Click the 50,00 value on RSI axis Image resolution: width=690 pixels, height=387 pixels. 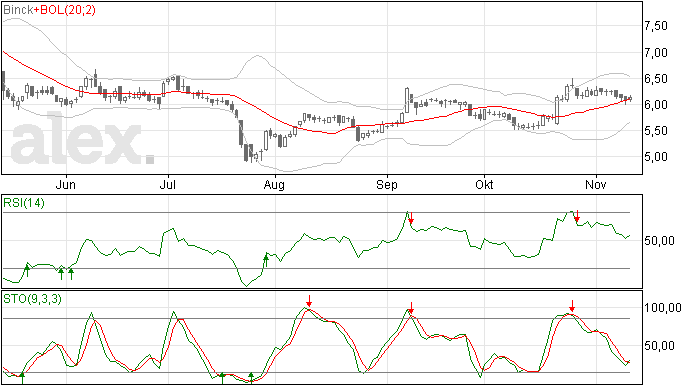[x=659, y=241]
